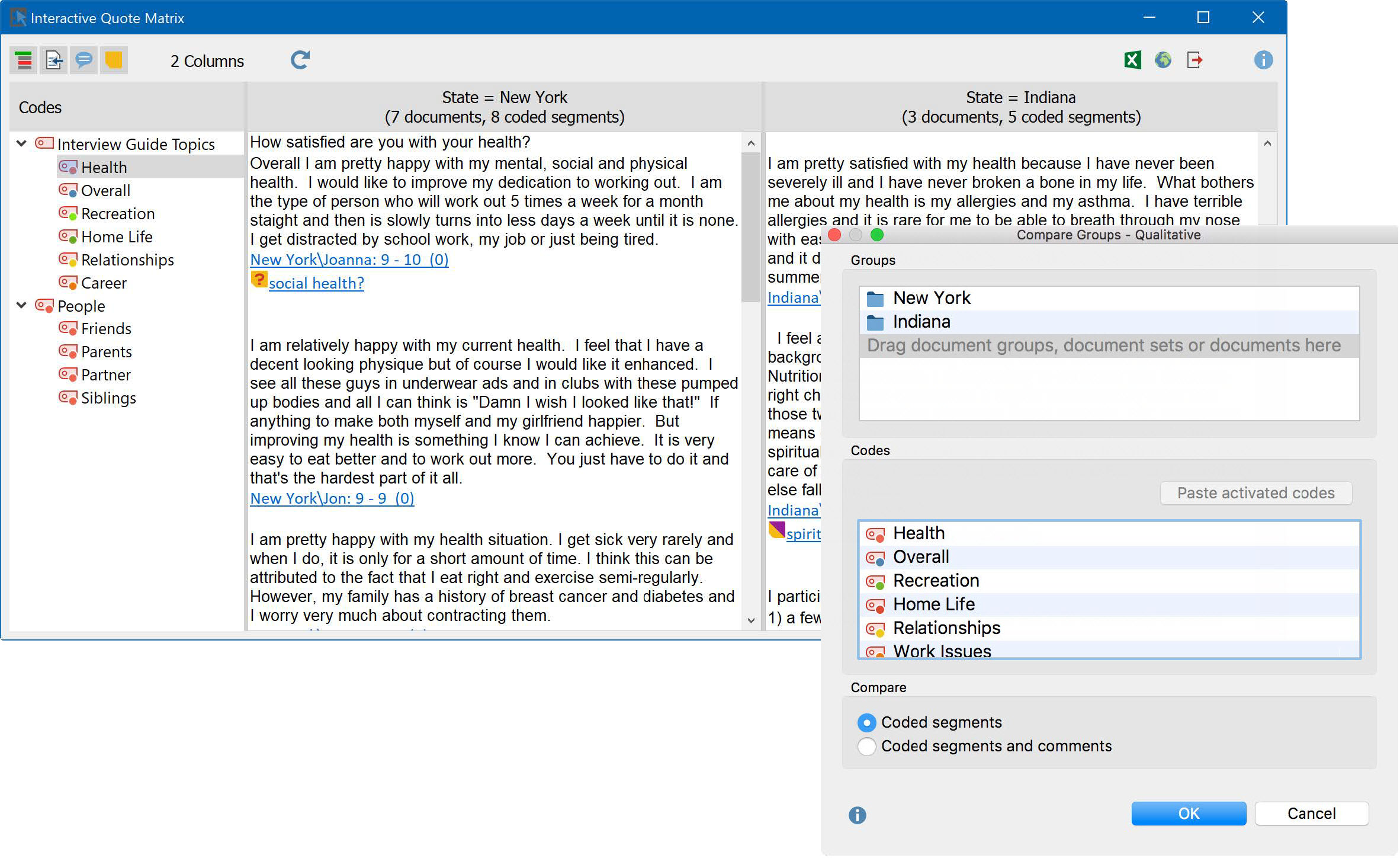The width and height of the screenshot is (1400, 858).
Task: Click the Recreation code icon in dialog list
Action: [875, 582]
